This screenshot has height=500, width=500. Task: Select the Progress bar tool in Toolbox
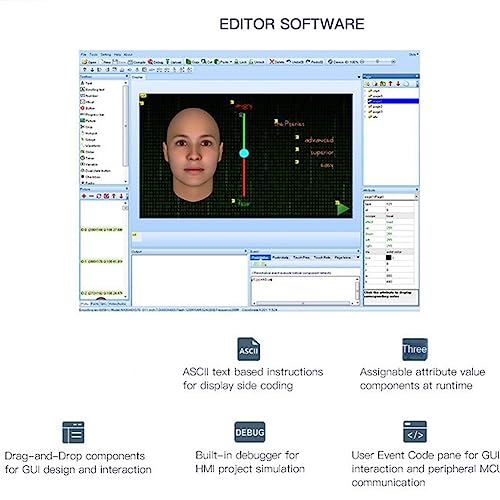pyautogui.click(x=92, y=115)
